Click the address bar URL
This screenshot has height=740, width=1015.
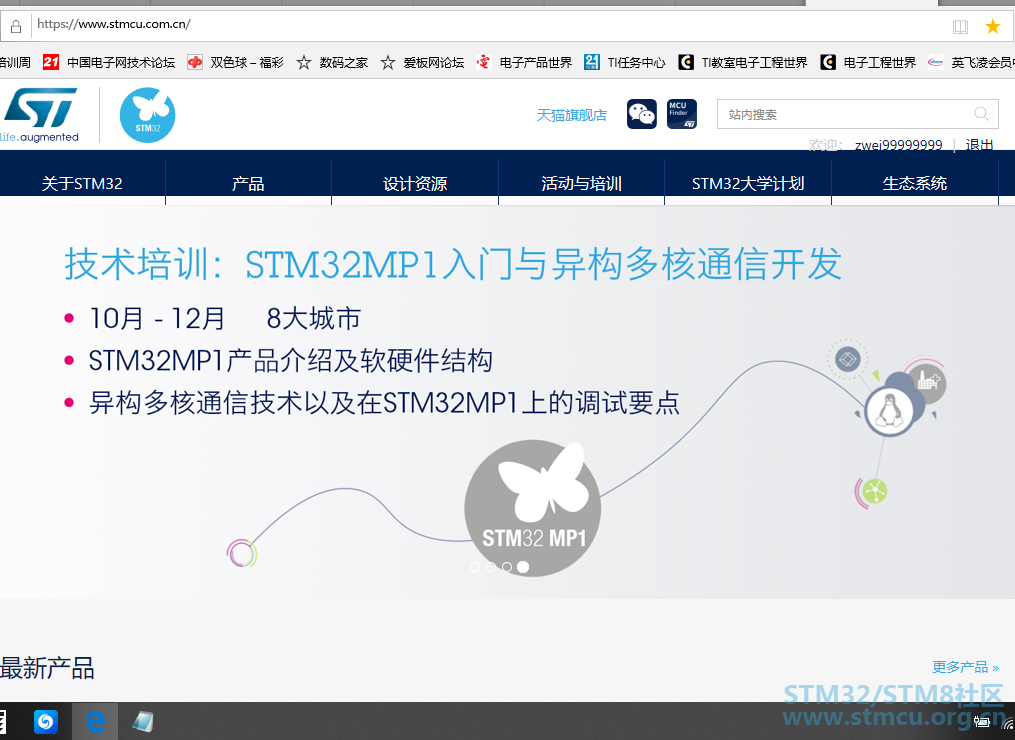[x=114, y=25]
